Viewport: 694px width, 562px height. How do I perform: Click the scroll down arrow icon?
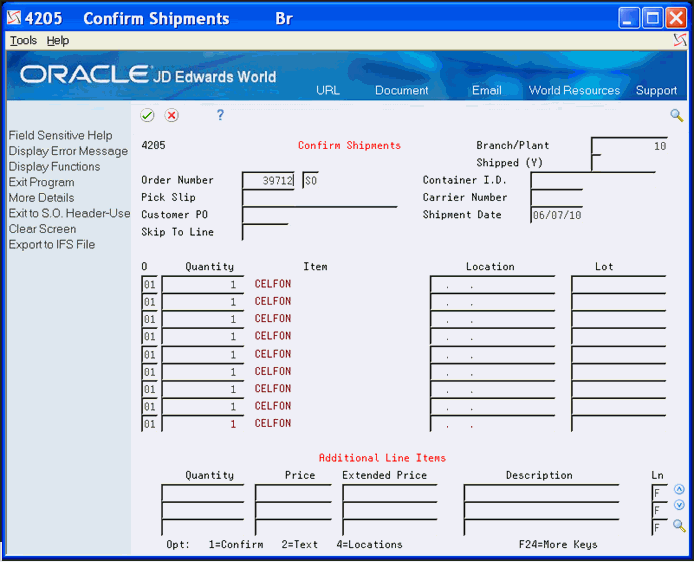point(679,505)
